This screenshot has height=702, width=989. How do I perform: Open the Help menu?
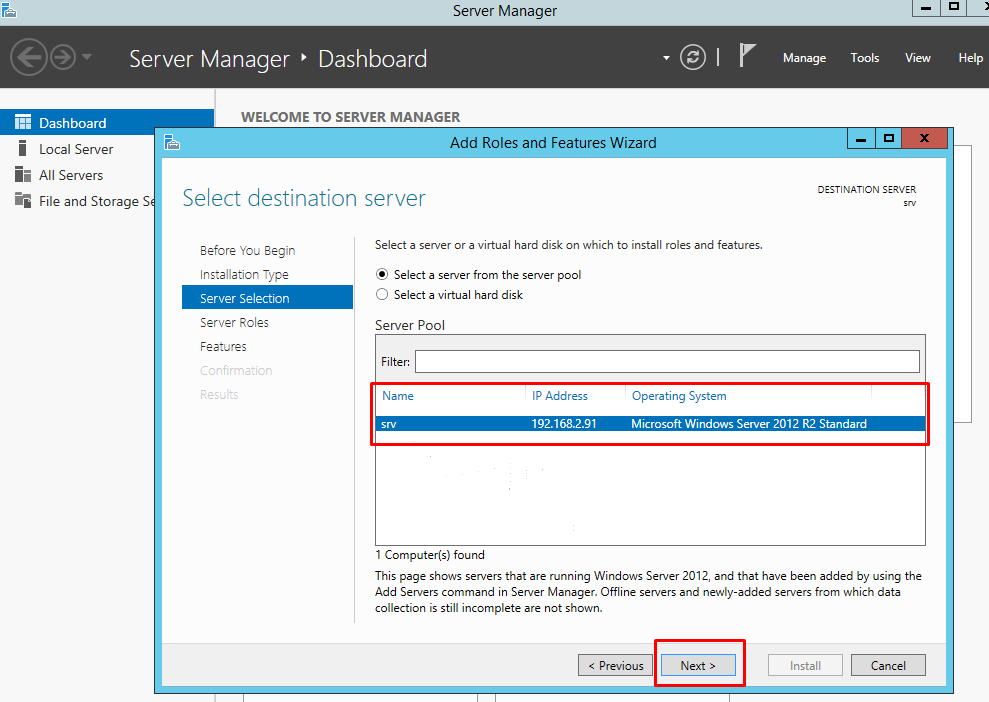tap(970, 58)
